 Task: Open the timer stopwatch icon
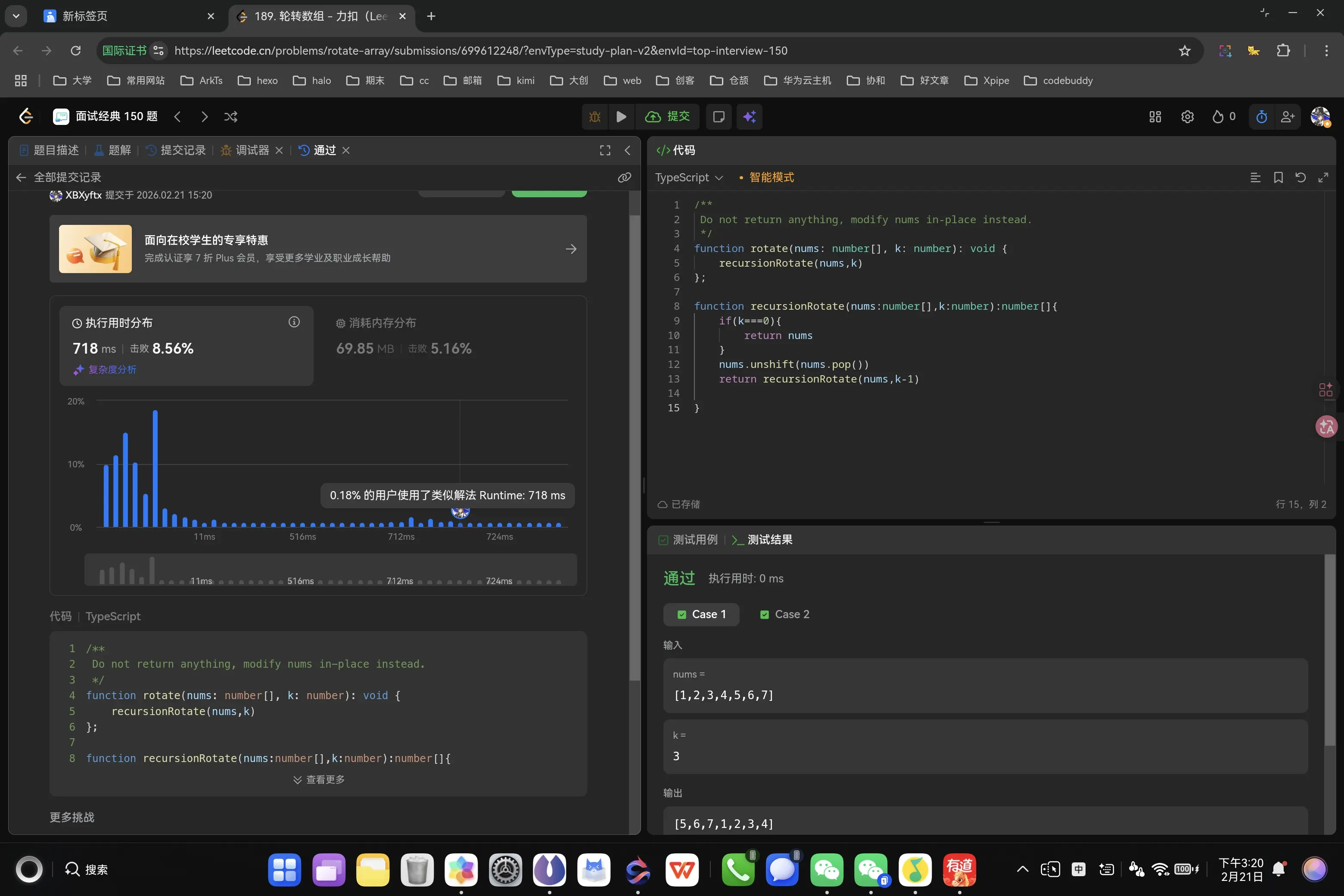1262,117
